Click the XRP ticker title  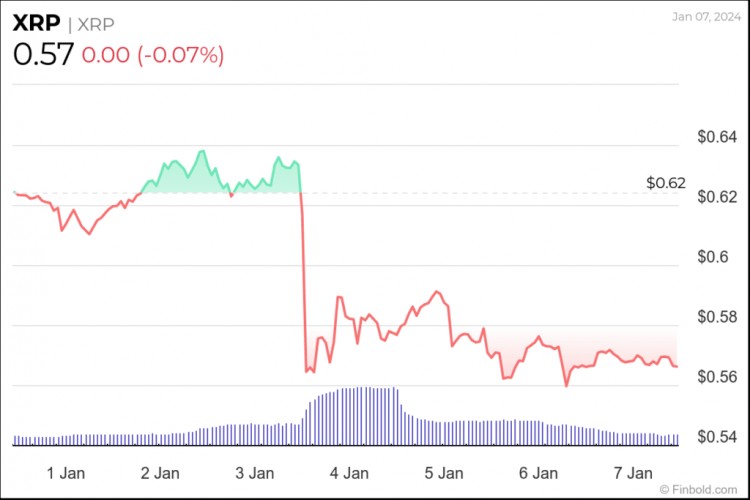34,22
